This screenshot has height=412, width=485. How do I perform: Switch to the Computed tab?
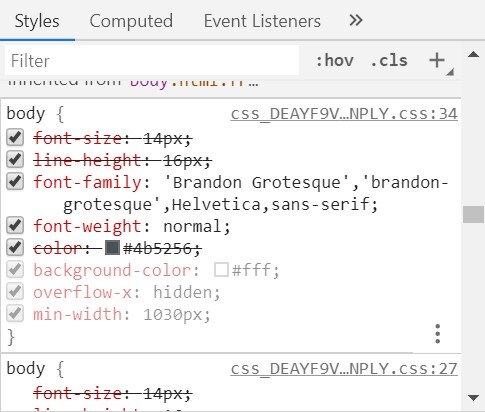click(131, 21)
